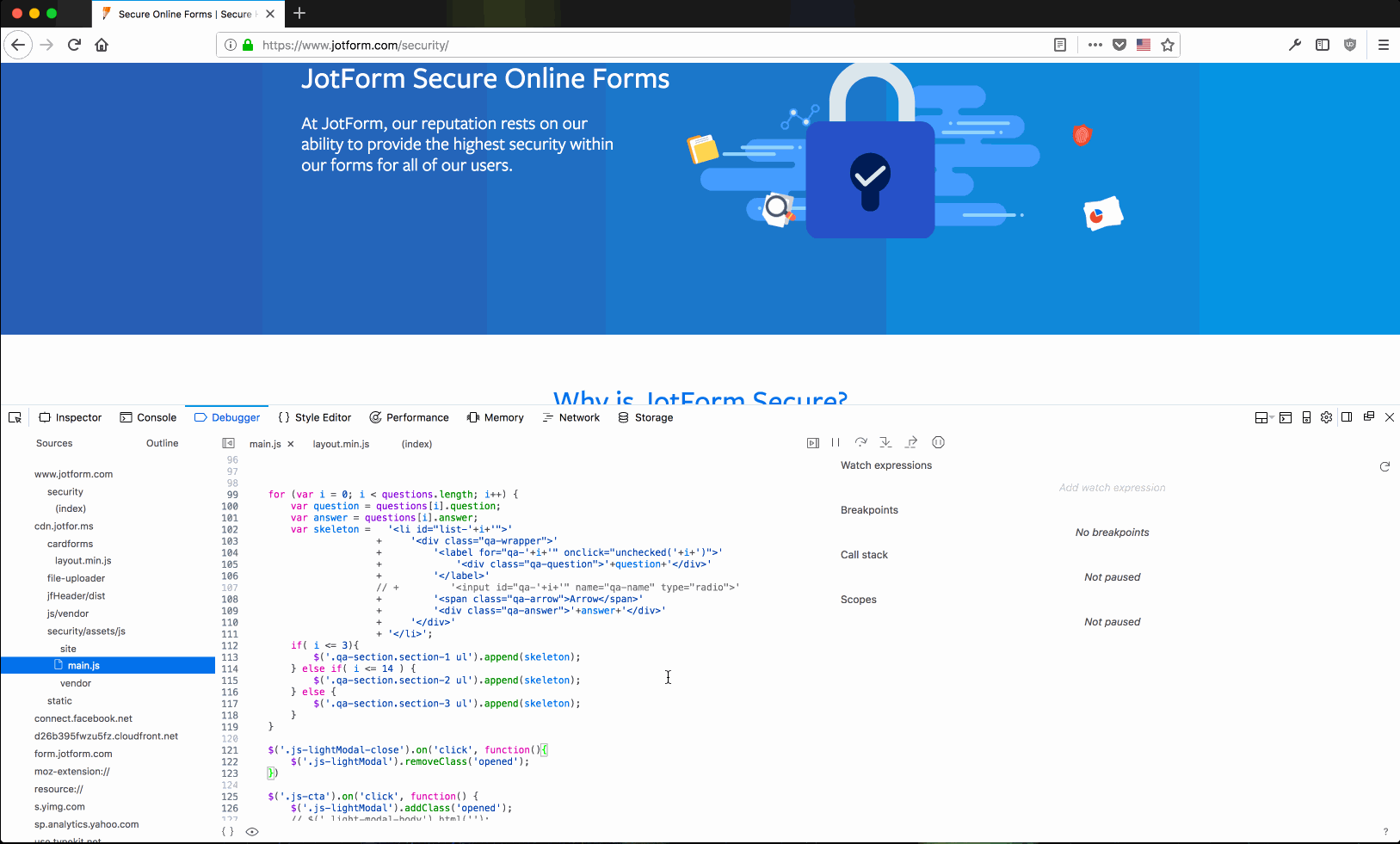Image resolution: width=1400 pixels, height=844 pixels.
Task: Toggle Responsive Design Mode icon
Action: point(1306,417)
